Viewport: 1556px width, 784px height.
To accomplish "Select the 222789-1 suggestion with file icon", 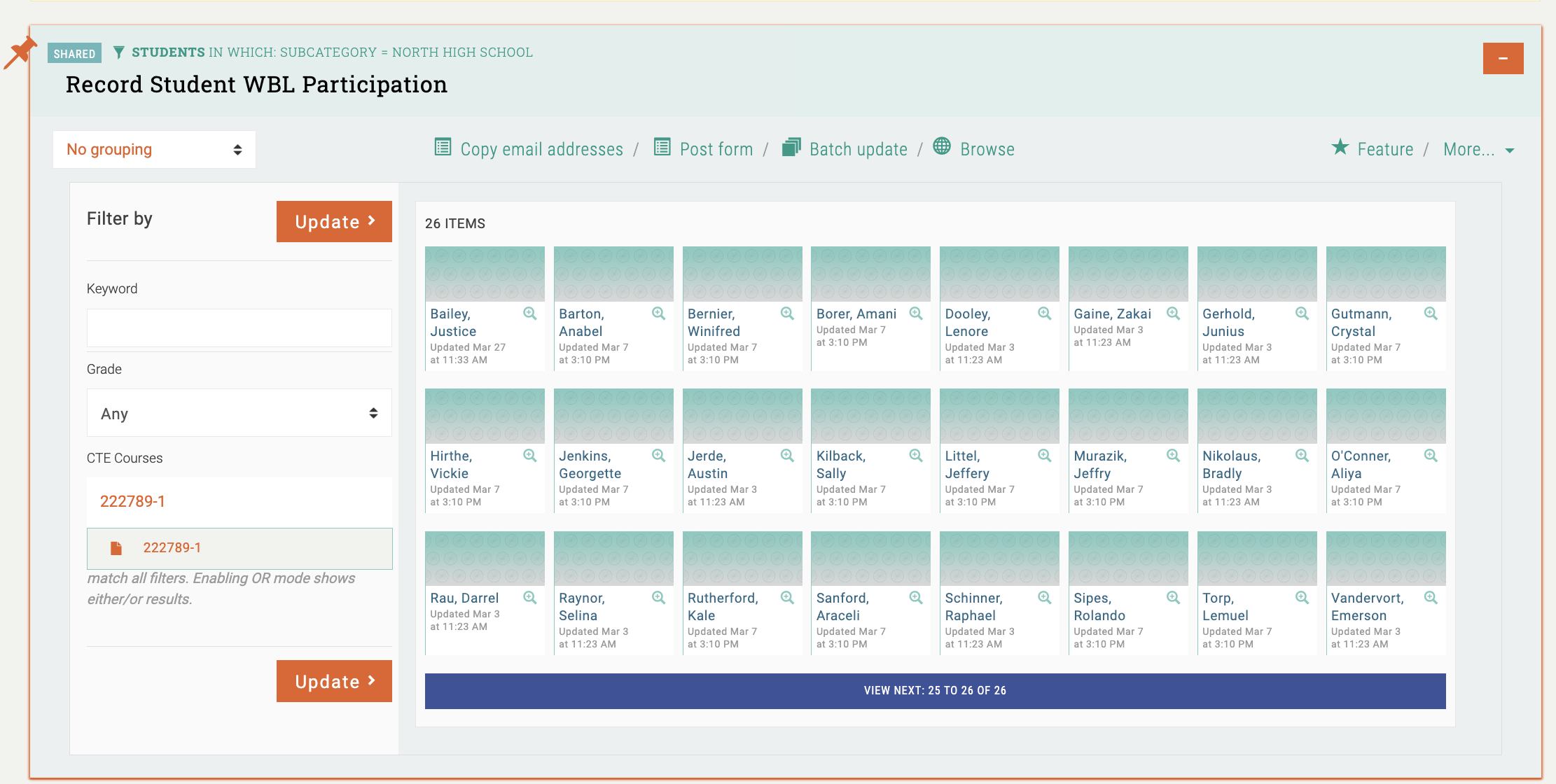I will [239, 548].
